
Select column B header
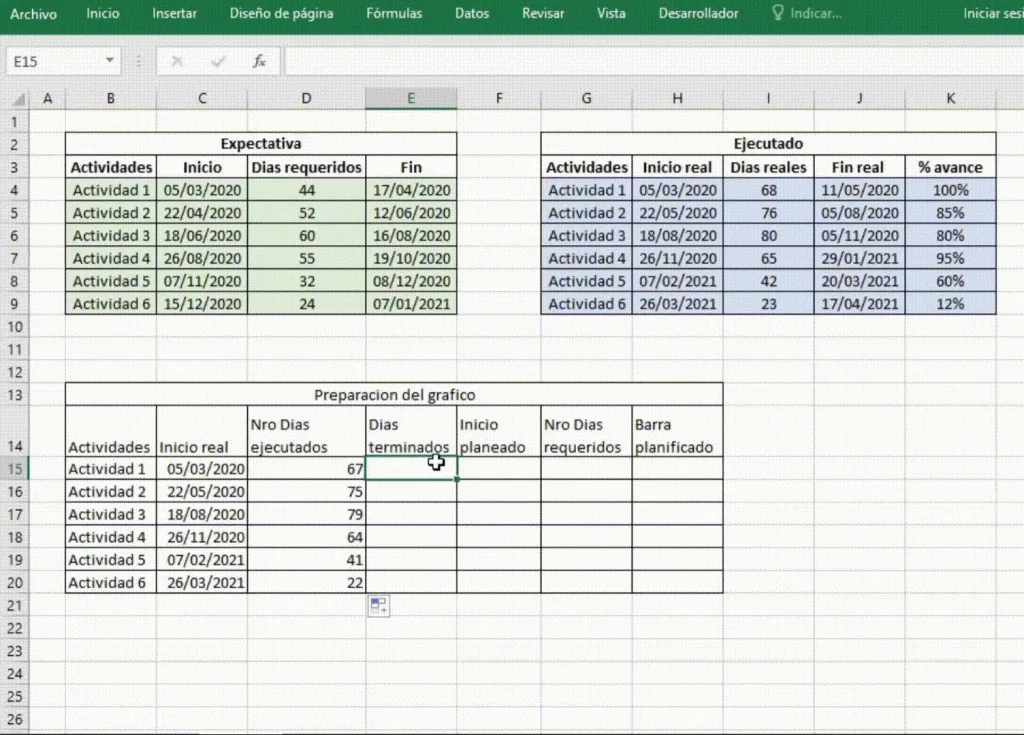(x=110, y=99)
